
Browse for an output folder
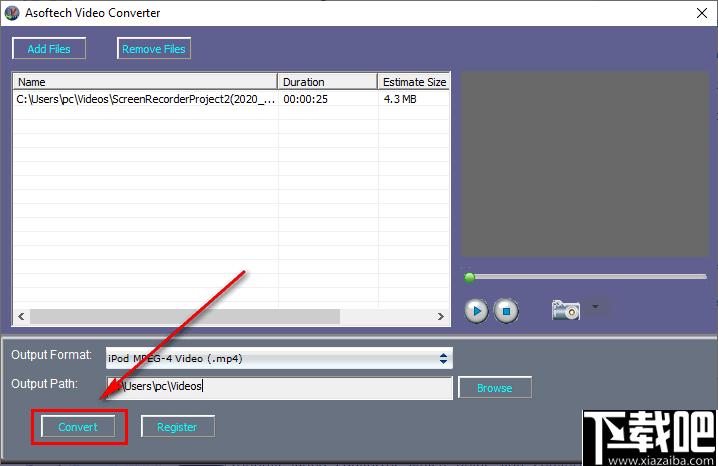[494, 388]
